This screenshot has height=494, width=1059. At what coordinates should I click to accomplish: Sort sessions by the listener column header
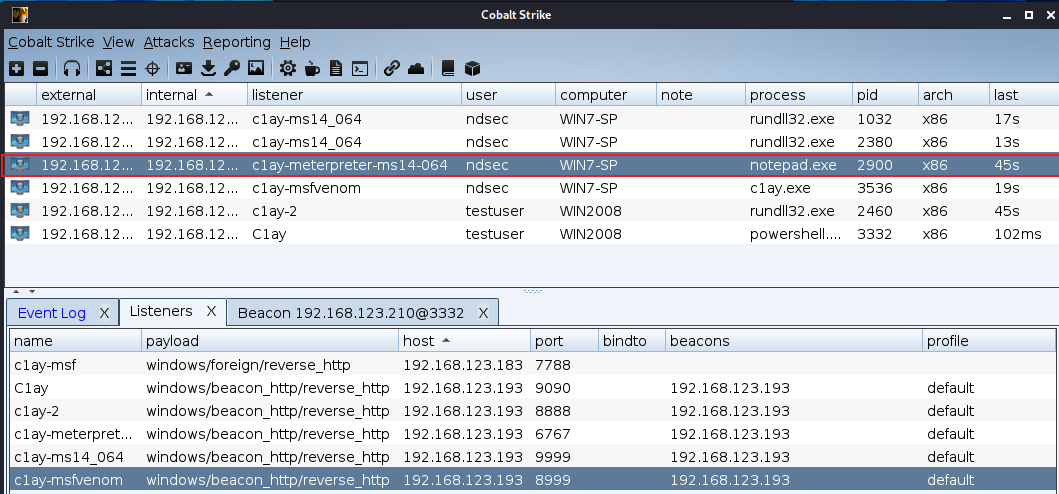[355, 95]
